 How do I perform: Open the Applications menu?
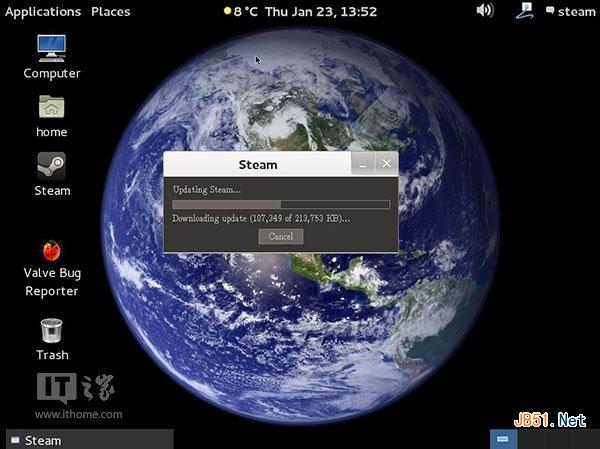(43, 12)
